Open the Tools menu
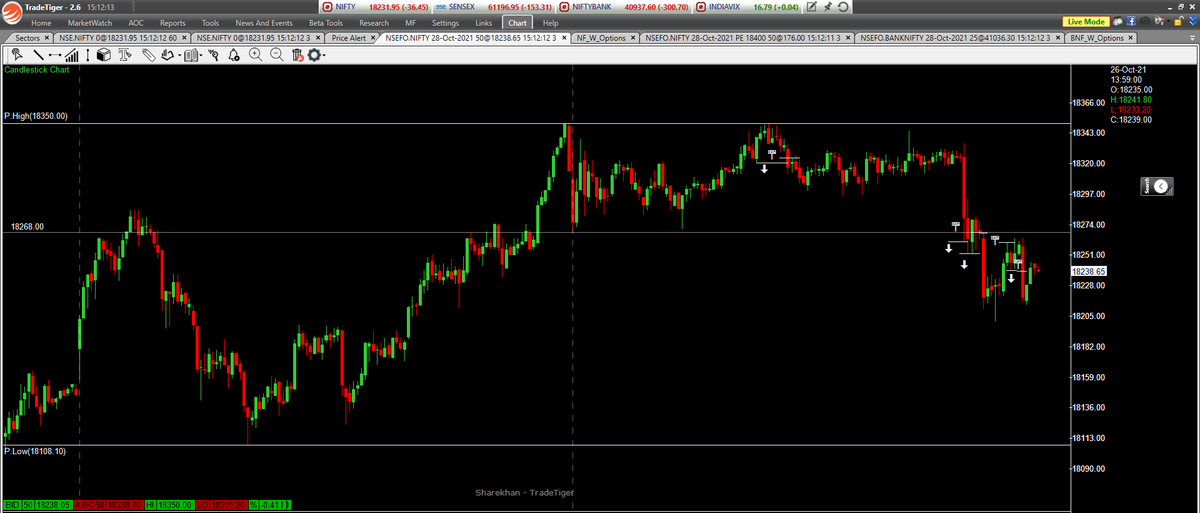The width and height of the screenshot is (1200, 513). click(210, 22)
